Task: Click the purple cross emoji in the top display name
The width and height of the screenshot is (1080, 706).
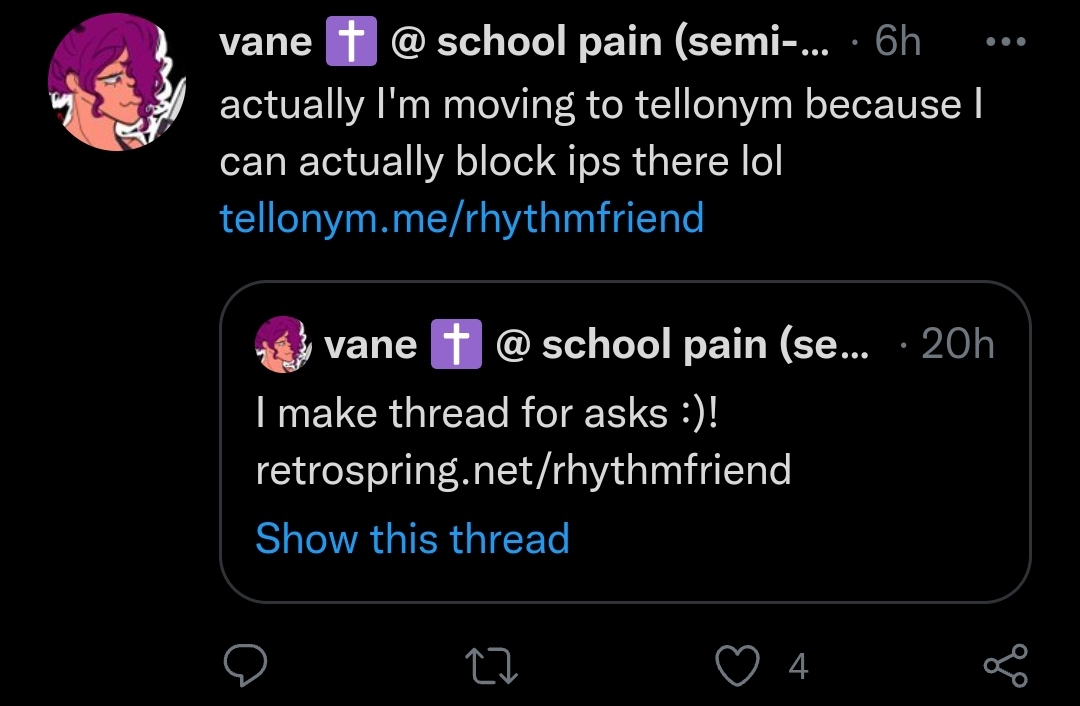Action: pos(351,41)
